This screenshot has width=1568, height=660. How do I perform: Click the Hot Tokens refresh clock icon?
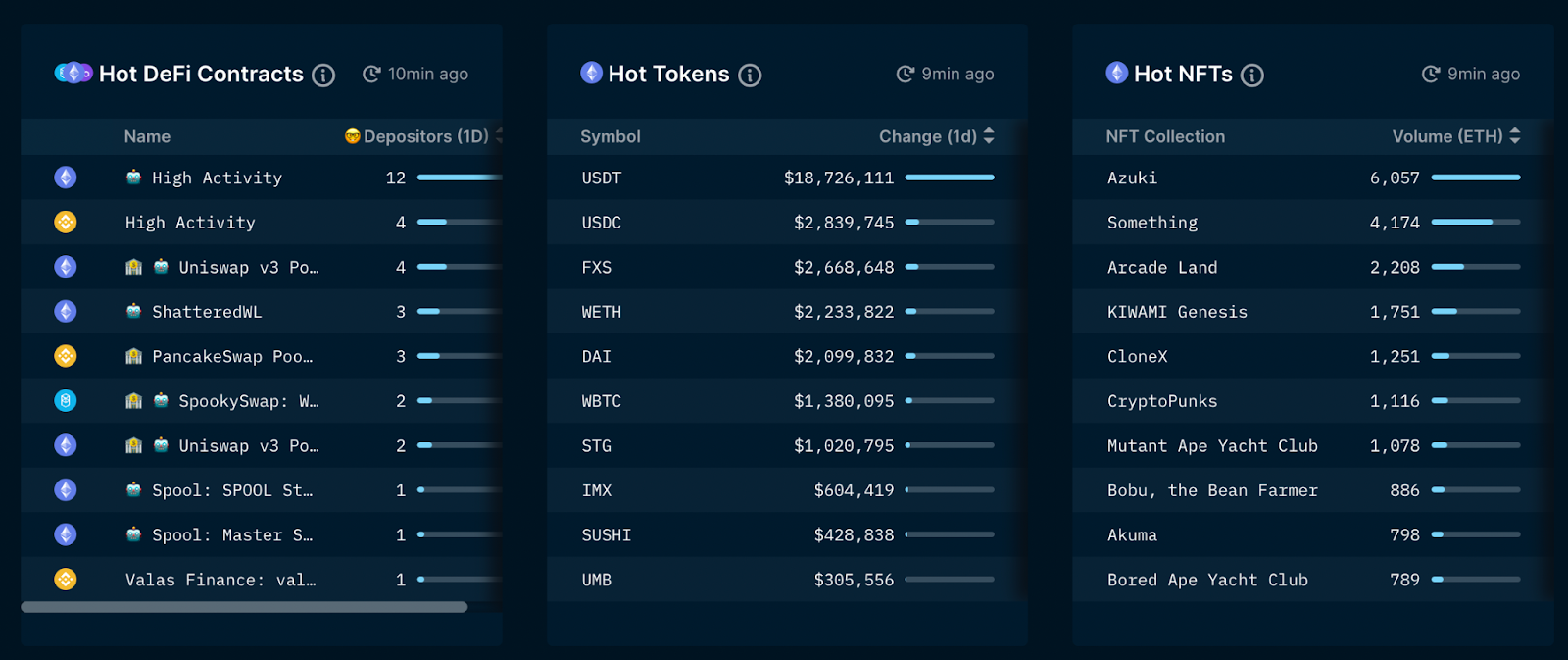coord(906,74)
